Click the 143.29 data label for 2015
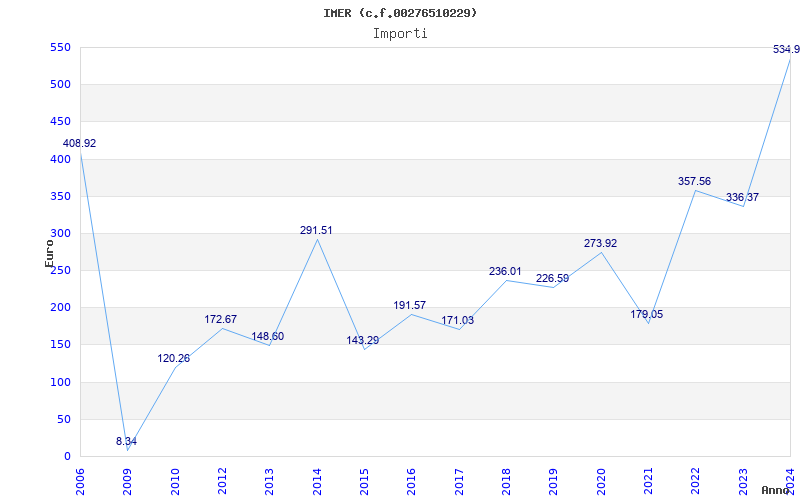This screenshot has width=800, height=500. pos(362,340)
